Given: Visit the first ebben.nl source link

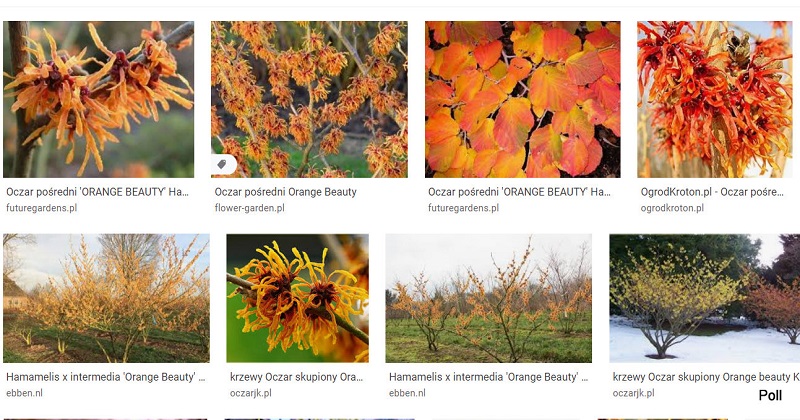Looking at the screenshot, I should point(24,393).
